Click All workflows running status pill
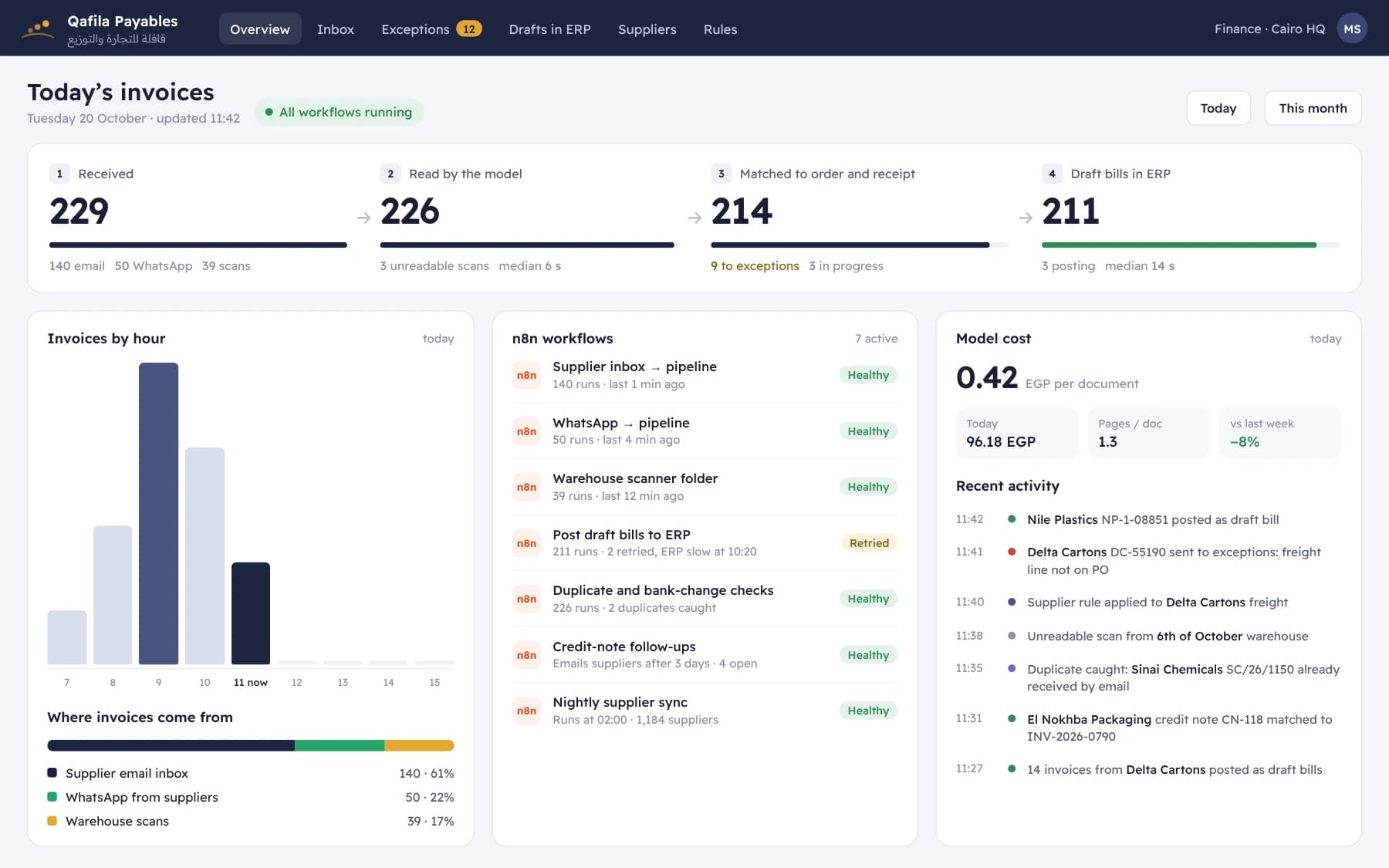Screen dimensions: 1389x868 [339, 112]
